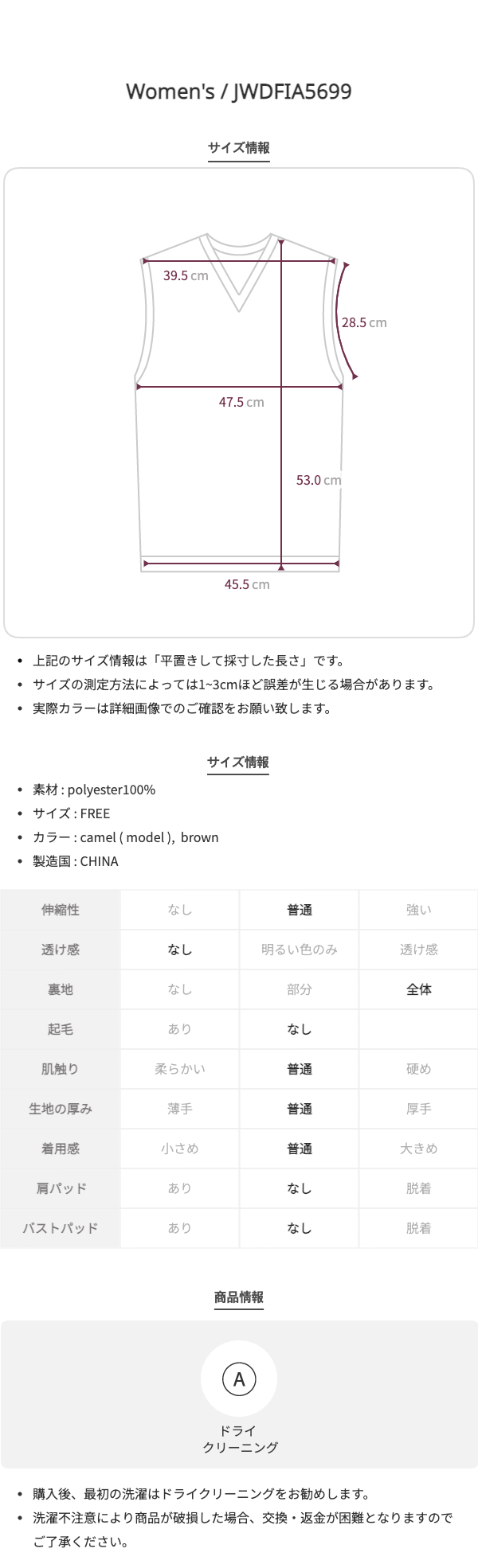Image resolution: width=478 pixels, height=1568 pixels.
Task: Click the dry cleaning A circle icon
Action: point(239,1379)
